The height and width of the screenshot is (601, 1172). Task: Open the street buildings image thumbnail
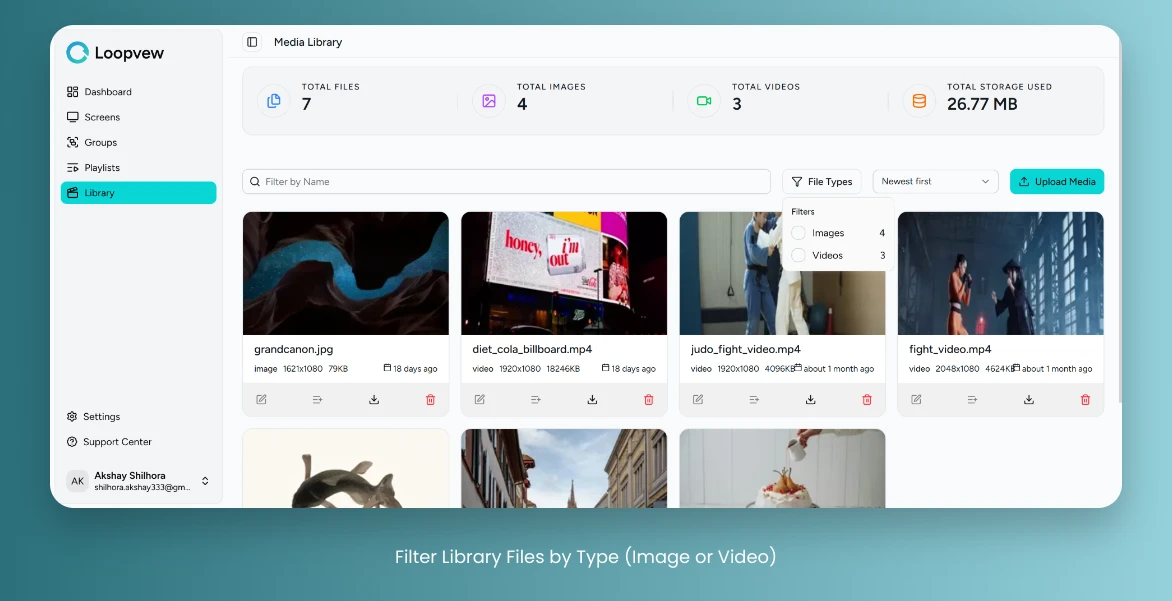pyautogui.click(x=564, y=469)
